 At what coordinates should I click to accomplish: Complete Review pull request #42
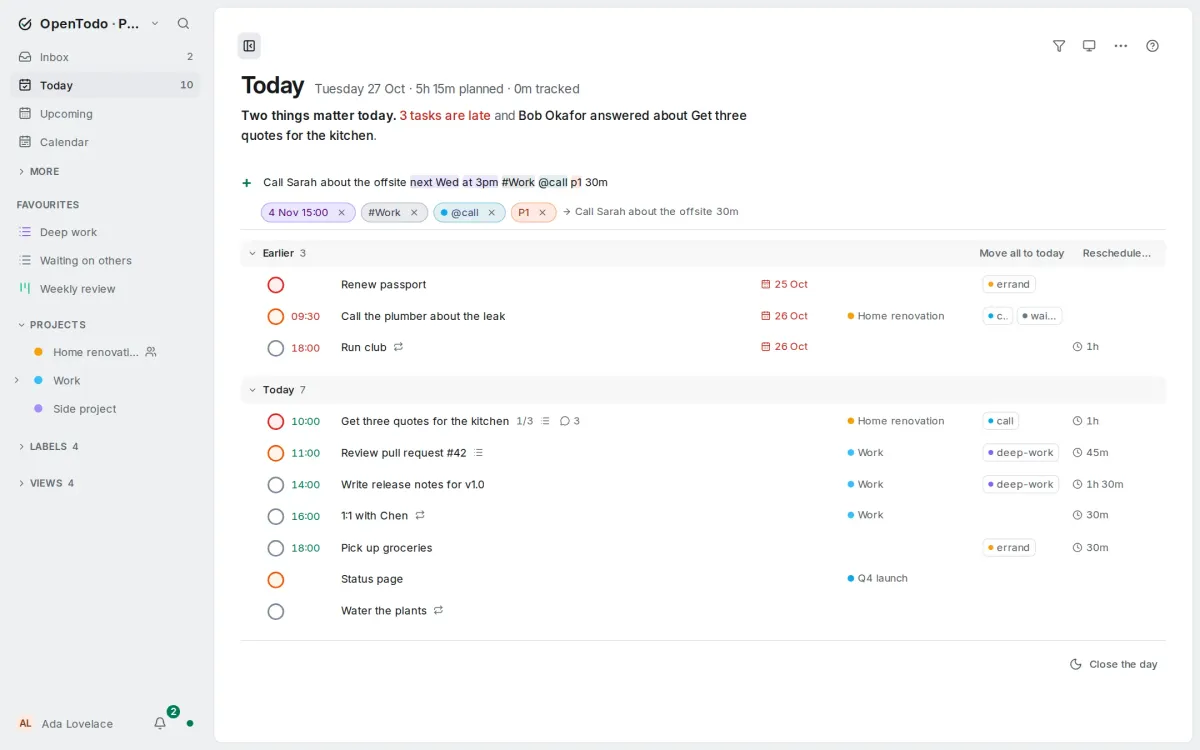click(x=276, y=453)
